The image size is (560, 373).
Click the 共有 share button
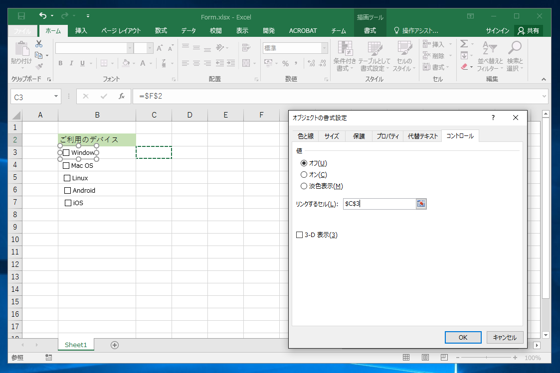tap(529, 31)
